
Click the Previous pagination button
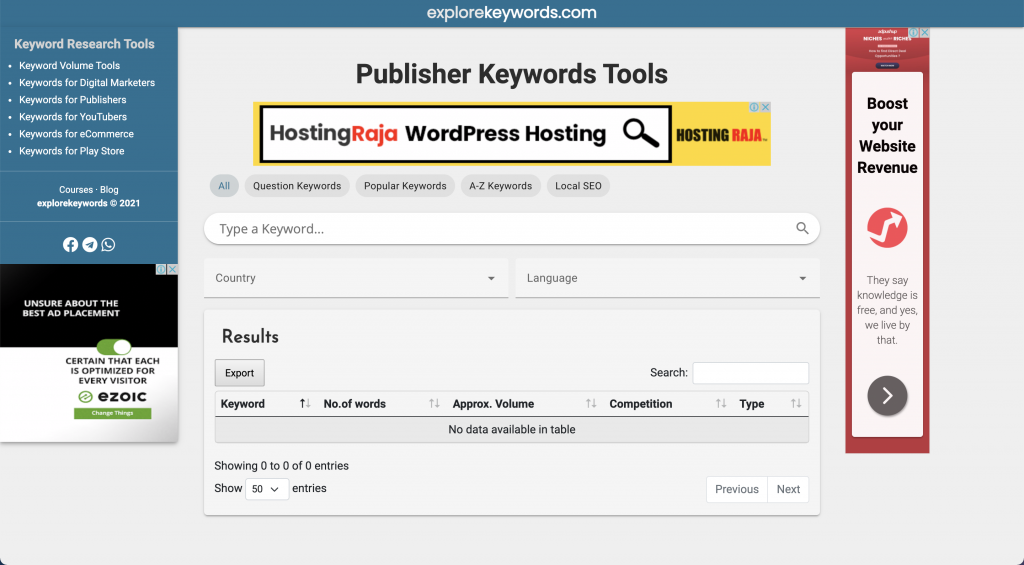point(737,489)
